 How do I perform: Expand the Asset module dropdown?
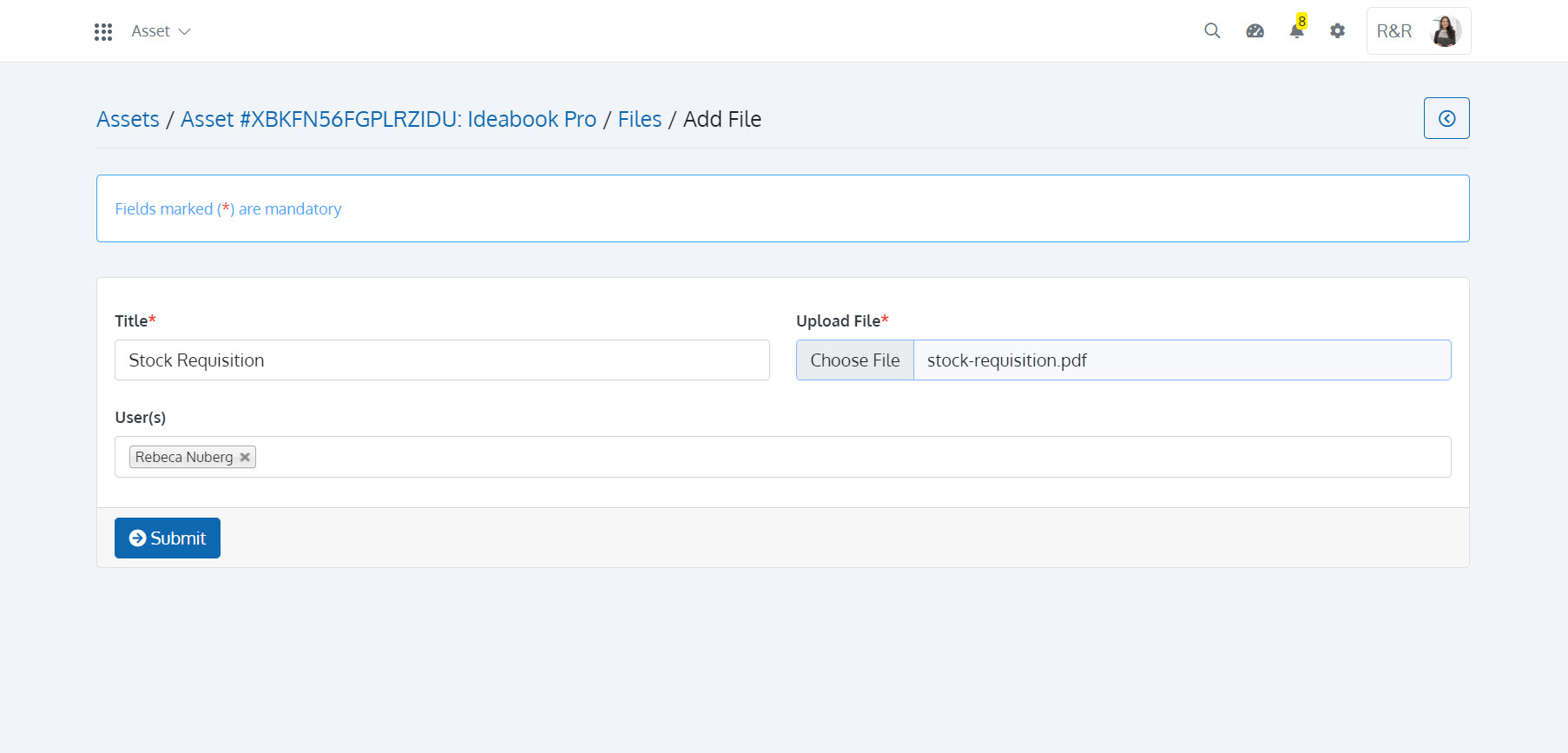[161, 31]
